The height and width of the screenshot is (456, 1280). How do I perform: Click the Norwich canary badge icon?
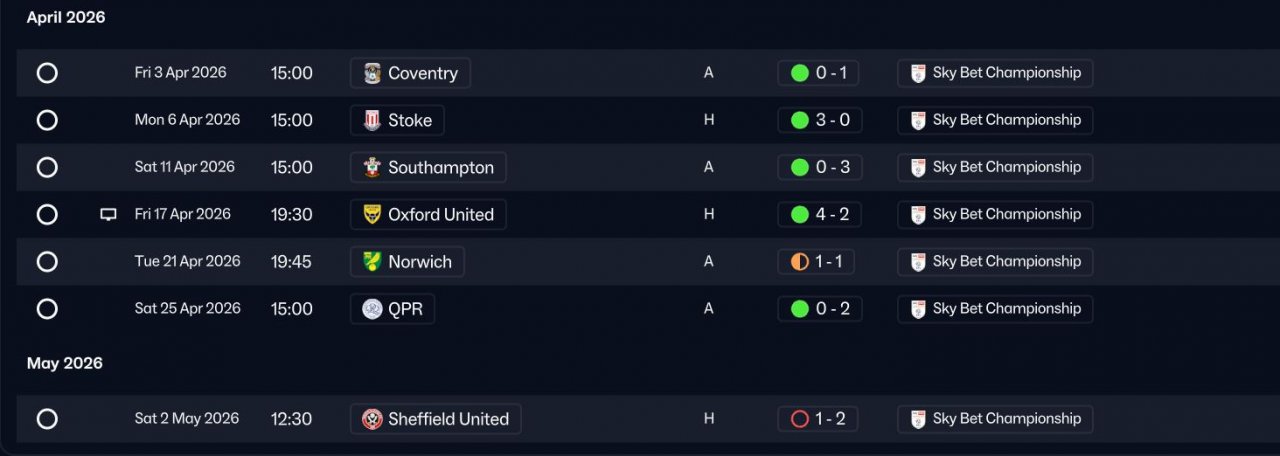(372, 262)
